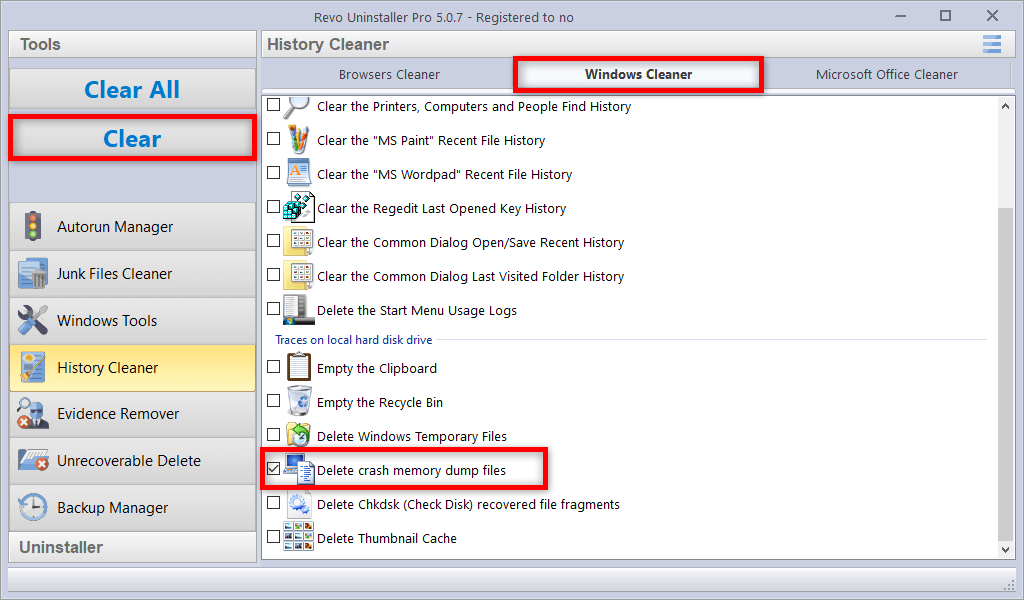Click the Unrecoverable Delete icon
1024x600 pixels.
pyautogui.click(x=33, y=460)
